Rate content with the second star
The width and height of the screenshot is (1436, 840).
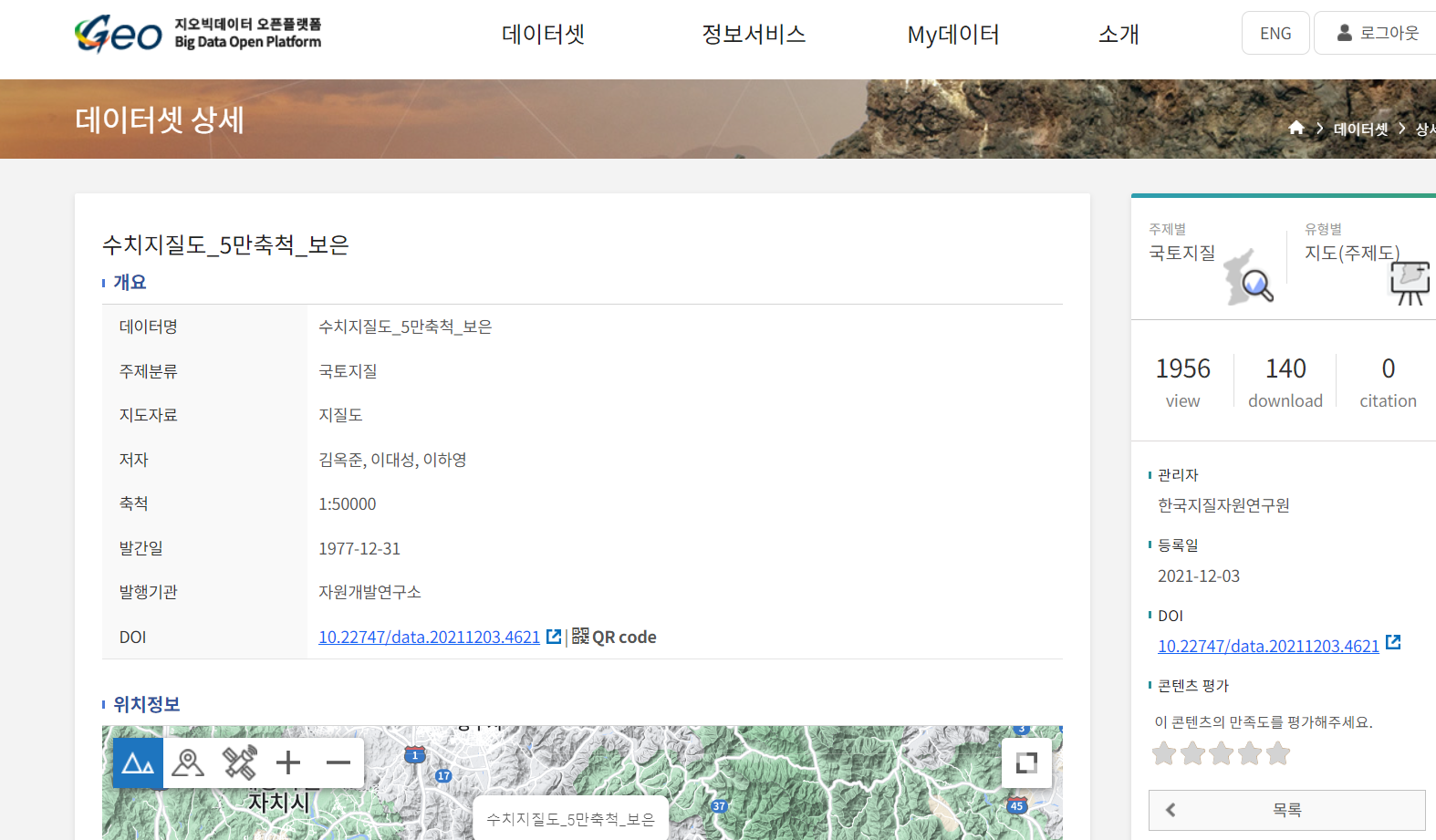coord(1192,753)
